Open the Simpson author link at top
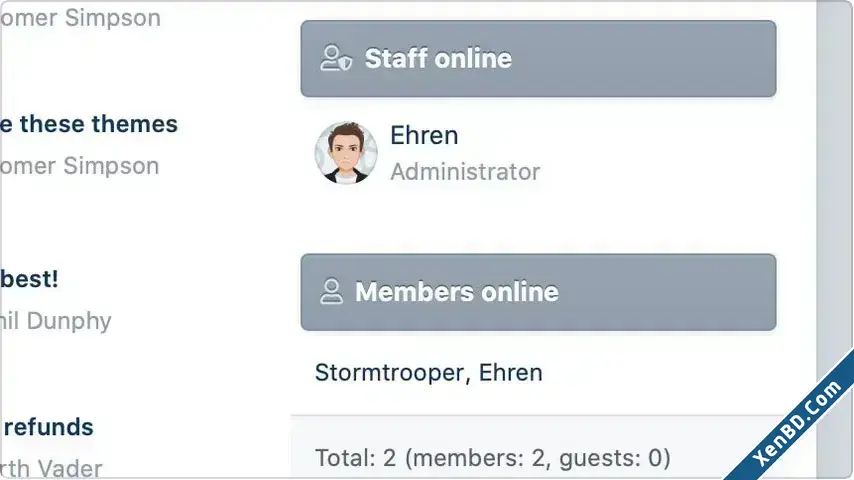854x480 pixels. tap(80, 18)
